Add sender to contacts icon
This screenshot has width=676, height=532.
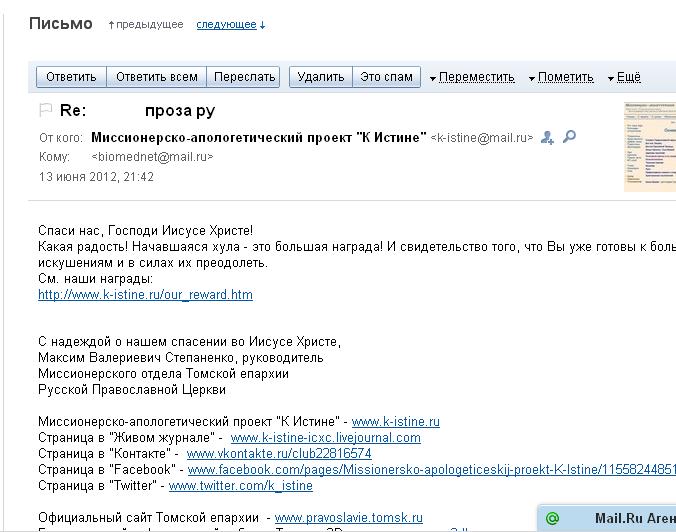pos(547,138)
